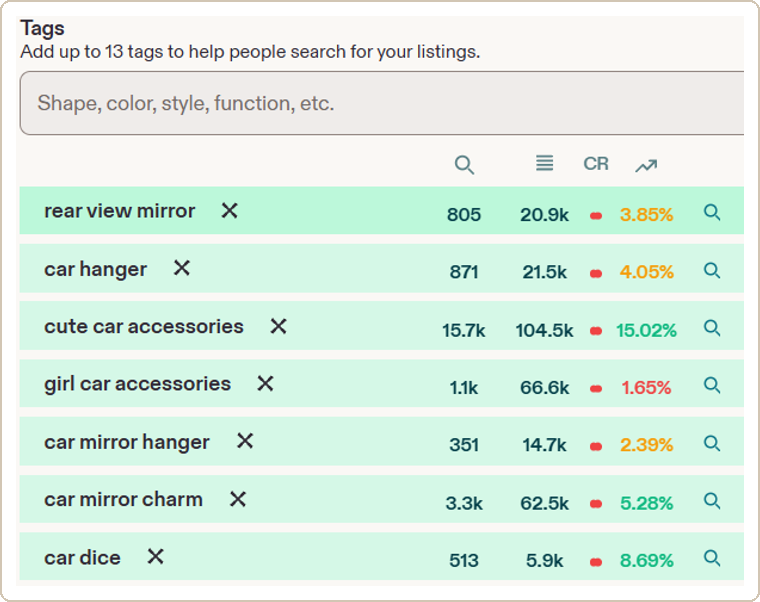This screenshot has height=602, width=760.
Task: Search for 'car dice' via magnifier icon
Action: coord(712,558)
